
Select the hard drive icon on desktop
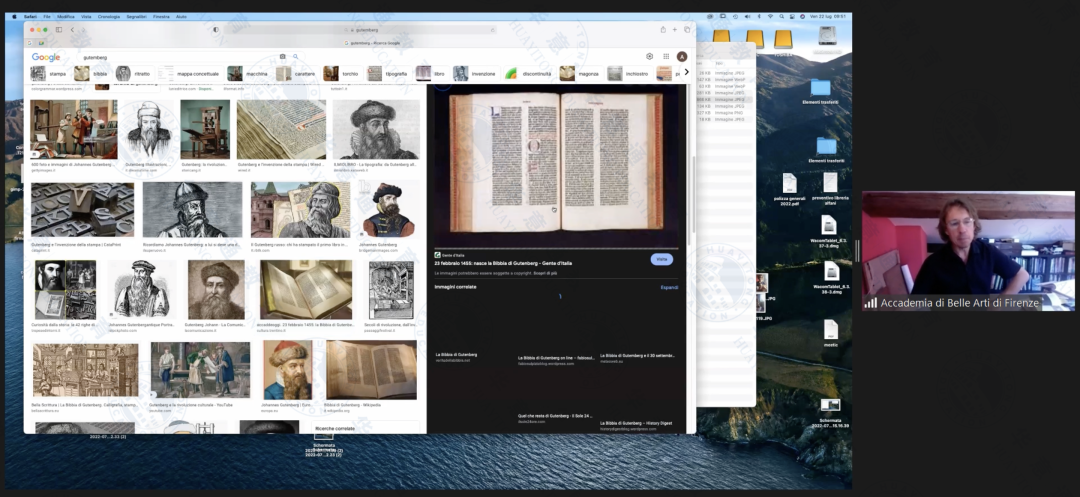[x=827, y=36]
